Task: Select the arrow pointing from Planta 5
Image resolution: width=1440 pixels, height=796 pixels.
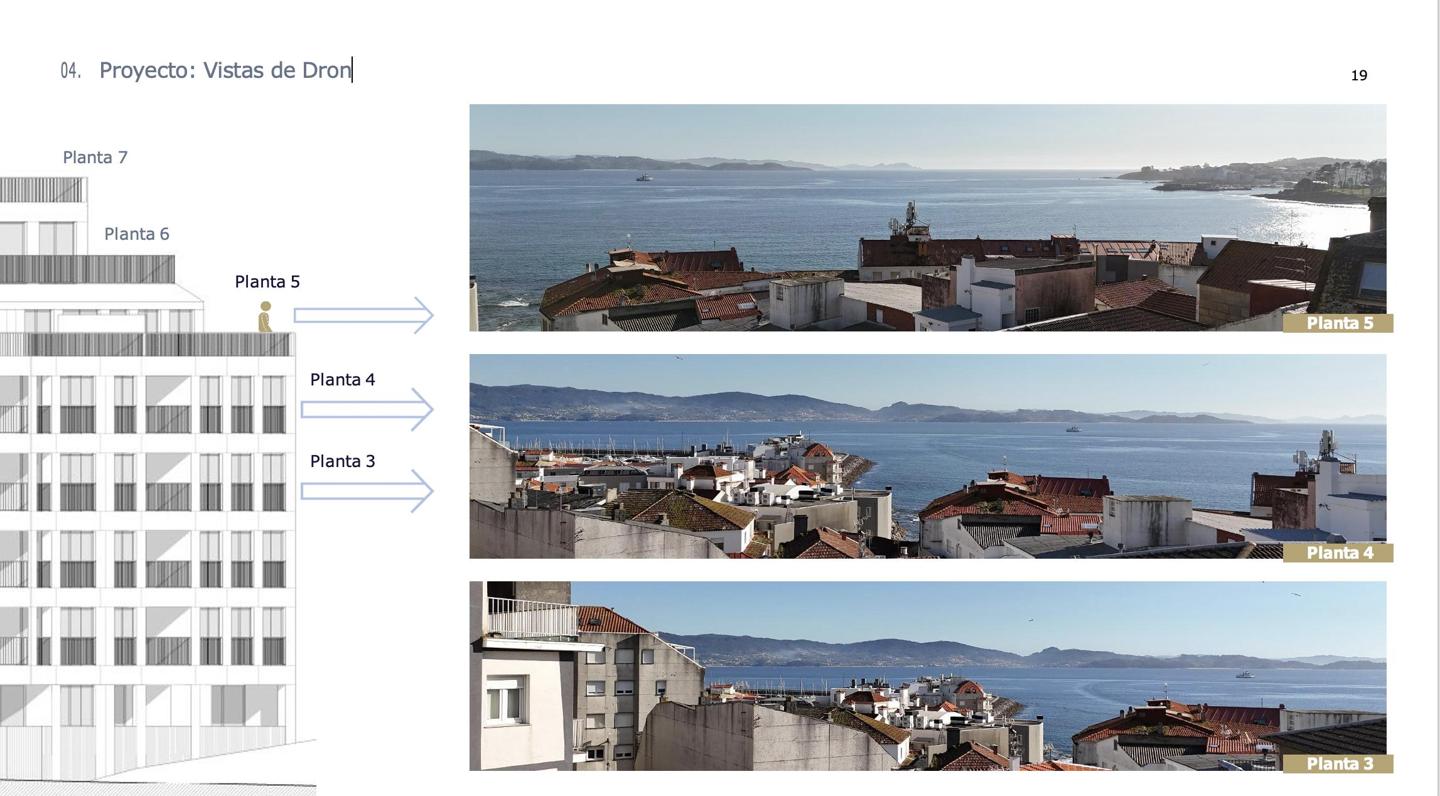Action: pos(364,315)
